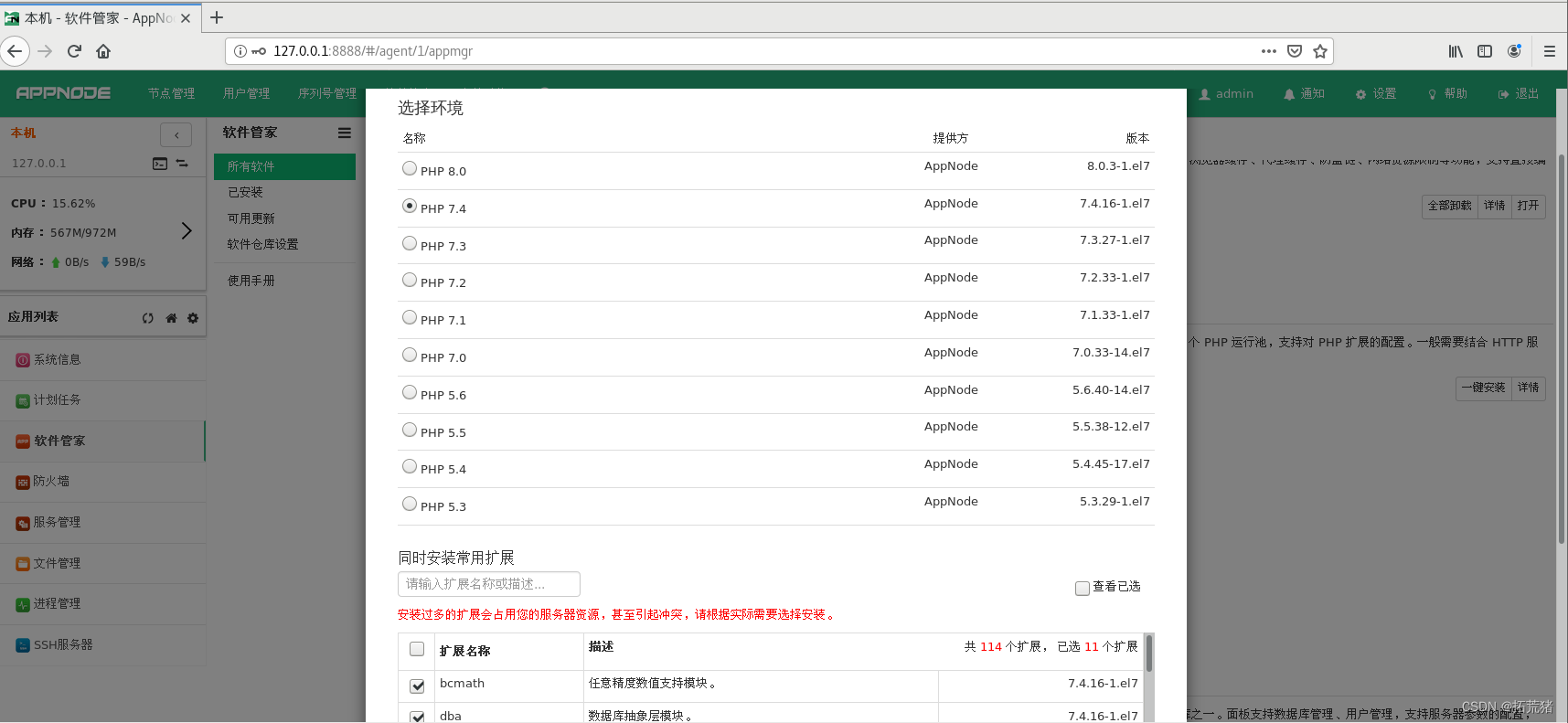The width and height of the screenshot is (1568, 723).
Task: Select the PHP 7.4 radio button
Action: point(410,206)
